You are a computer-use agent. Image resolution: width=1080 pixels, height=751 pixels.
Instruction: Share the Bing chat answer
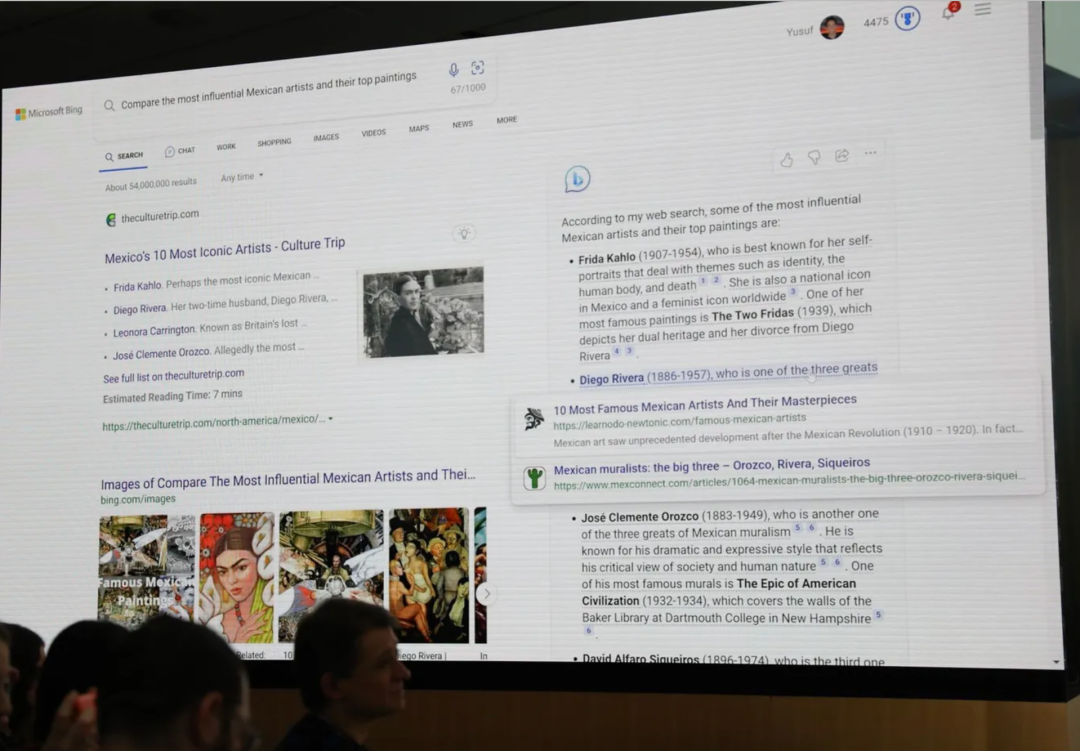click(x=842, y=156)
